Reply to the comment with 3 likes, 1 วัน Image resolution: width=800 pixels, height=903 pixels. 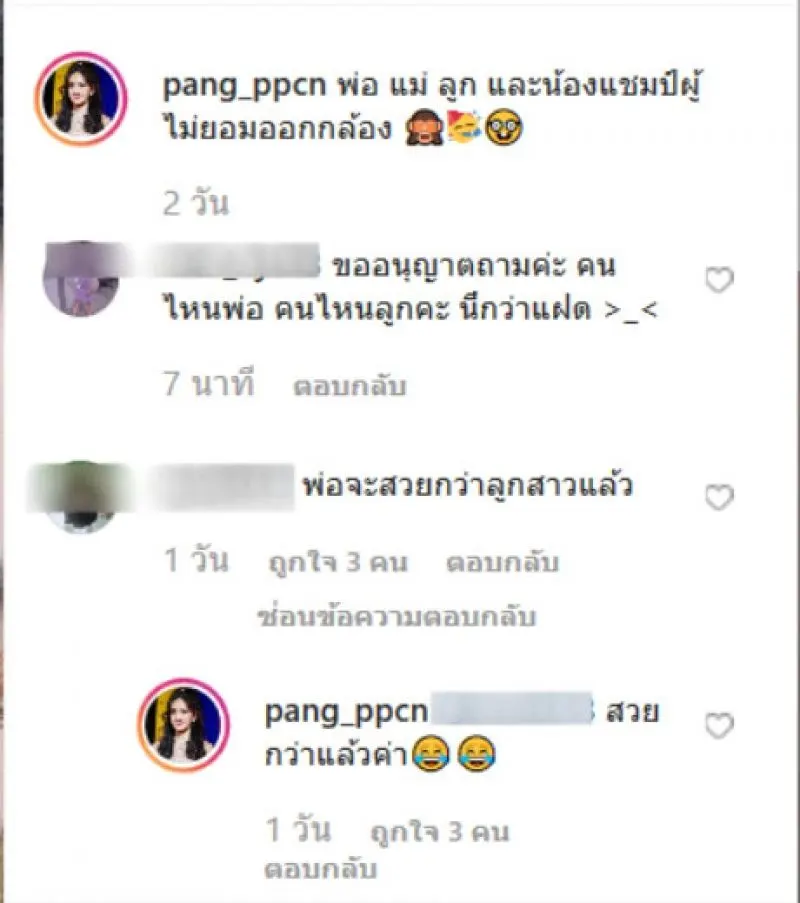tap(502, 563)
